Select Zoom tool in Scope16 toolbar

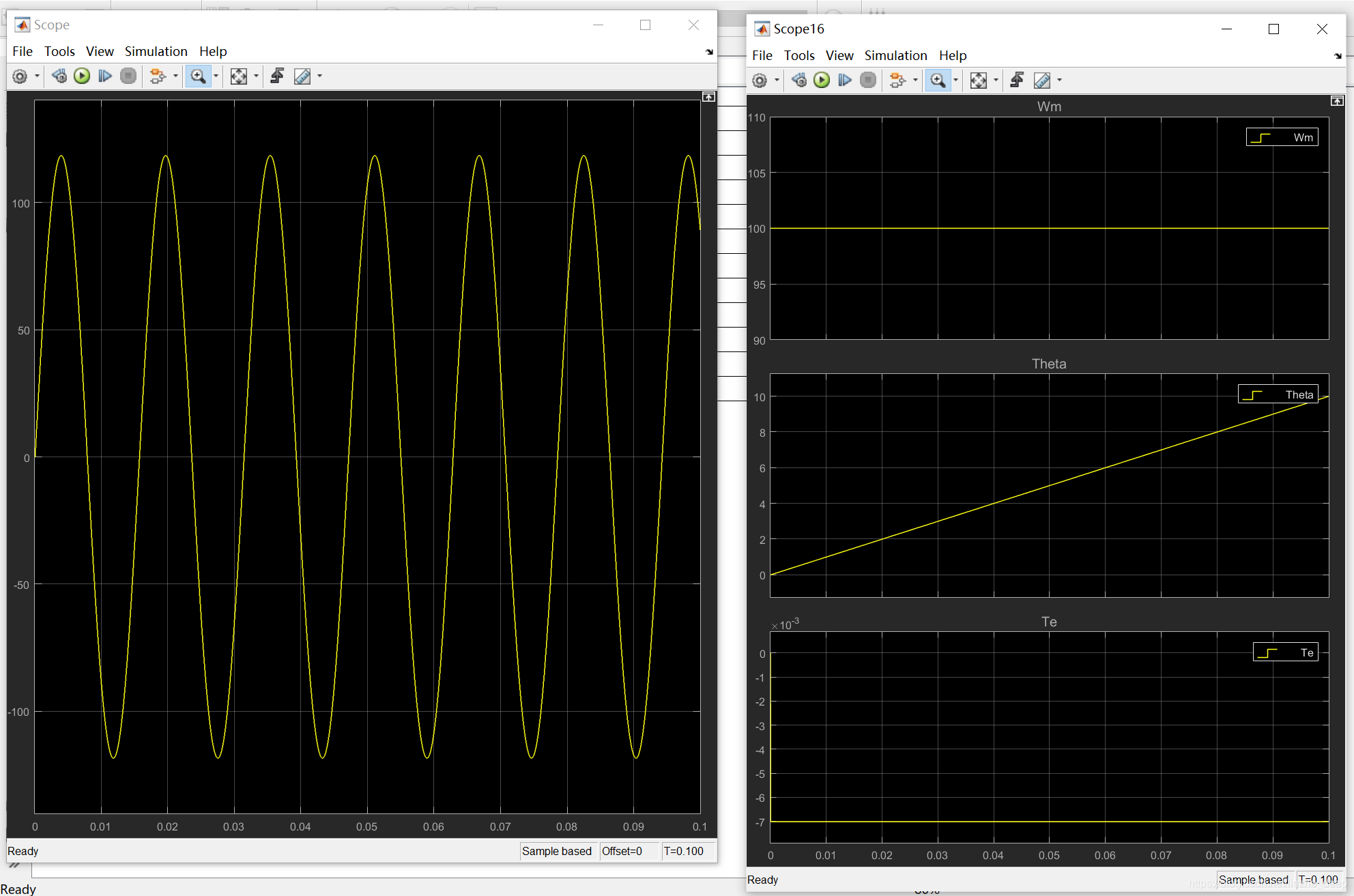938,81
